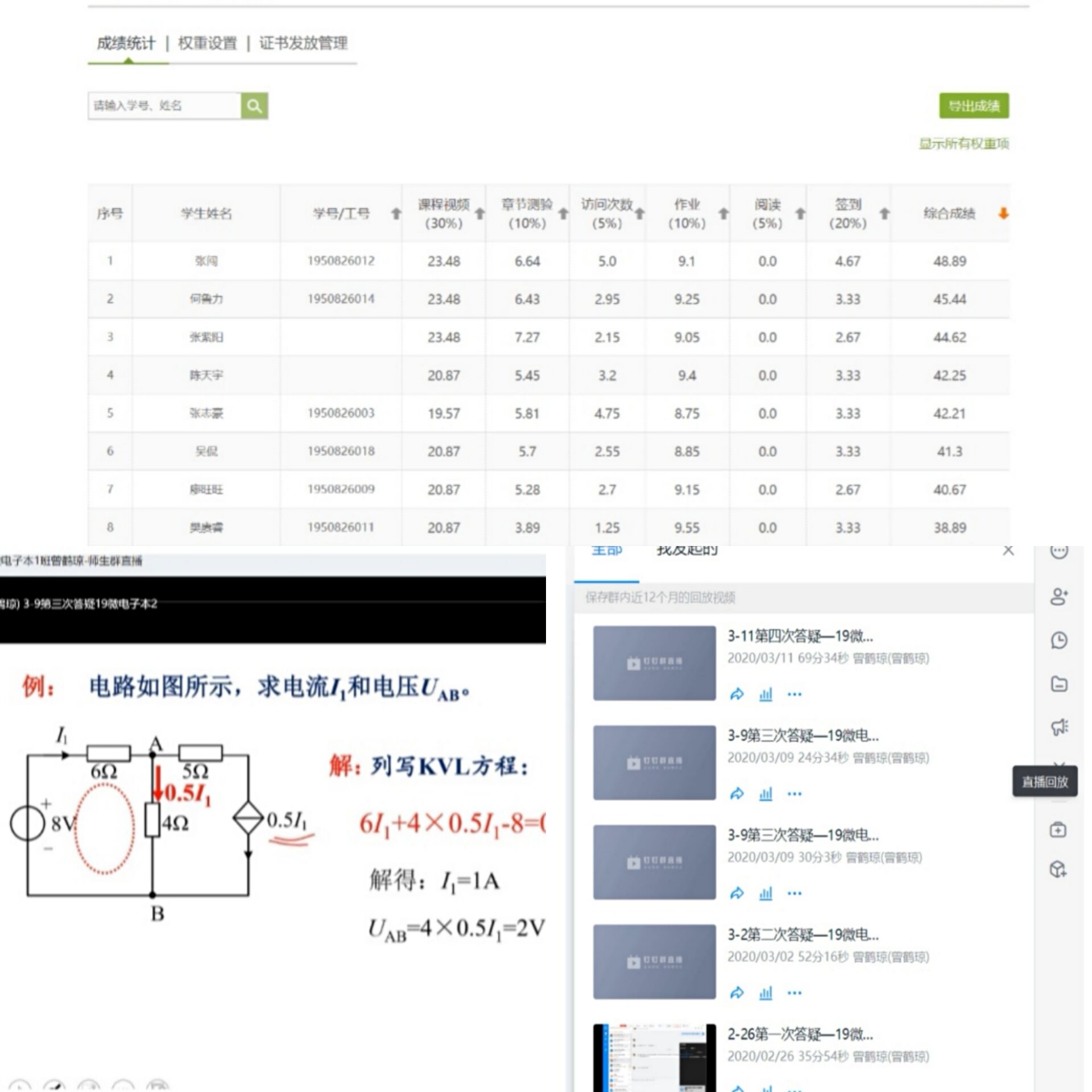Switch to 证书发放管理 tab

coord(303,43)
